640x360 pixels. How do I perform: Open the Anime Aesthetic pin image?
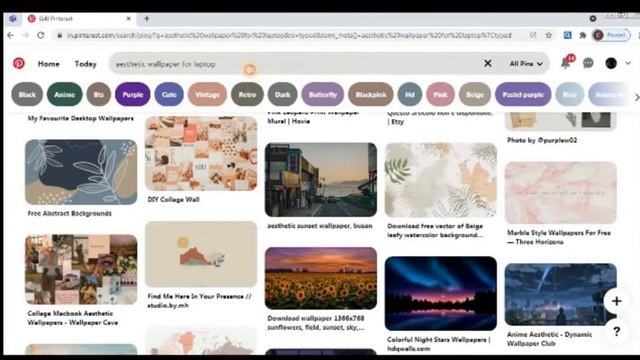coord(561,294)
